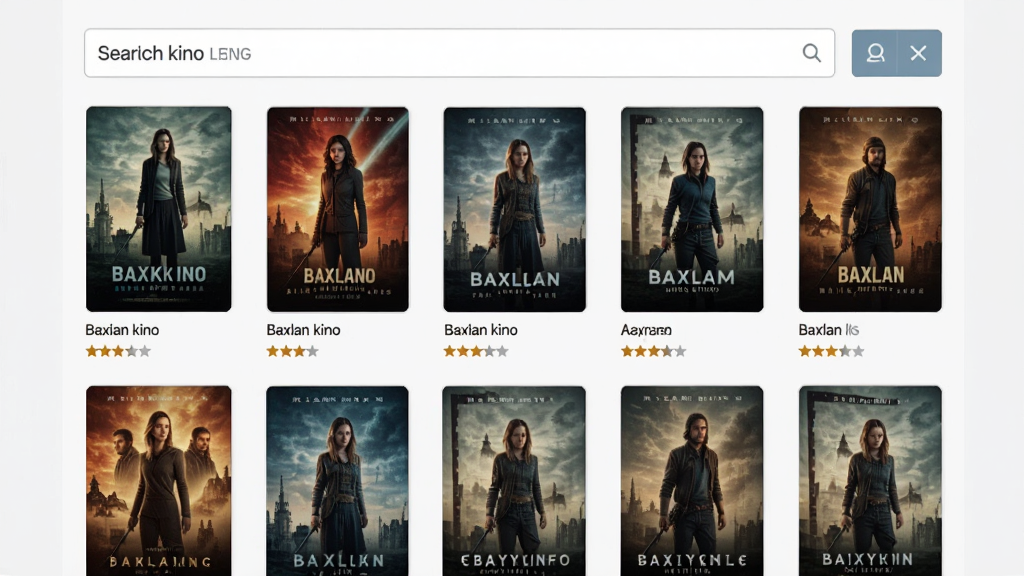
Task: Click star rating under BAXLLAN poster
Action: [x=476, y=351]
